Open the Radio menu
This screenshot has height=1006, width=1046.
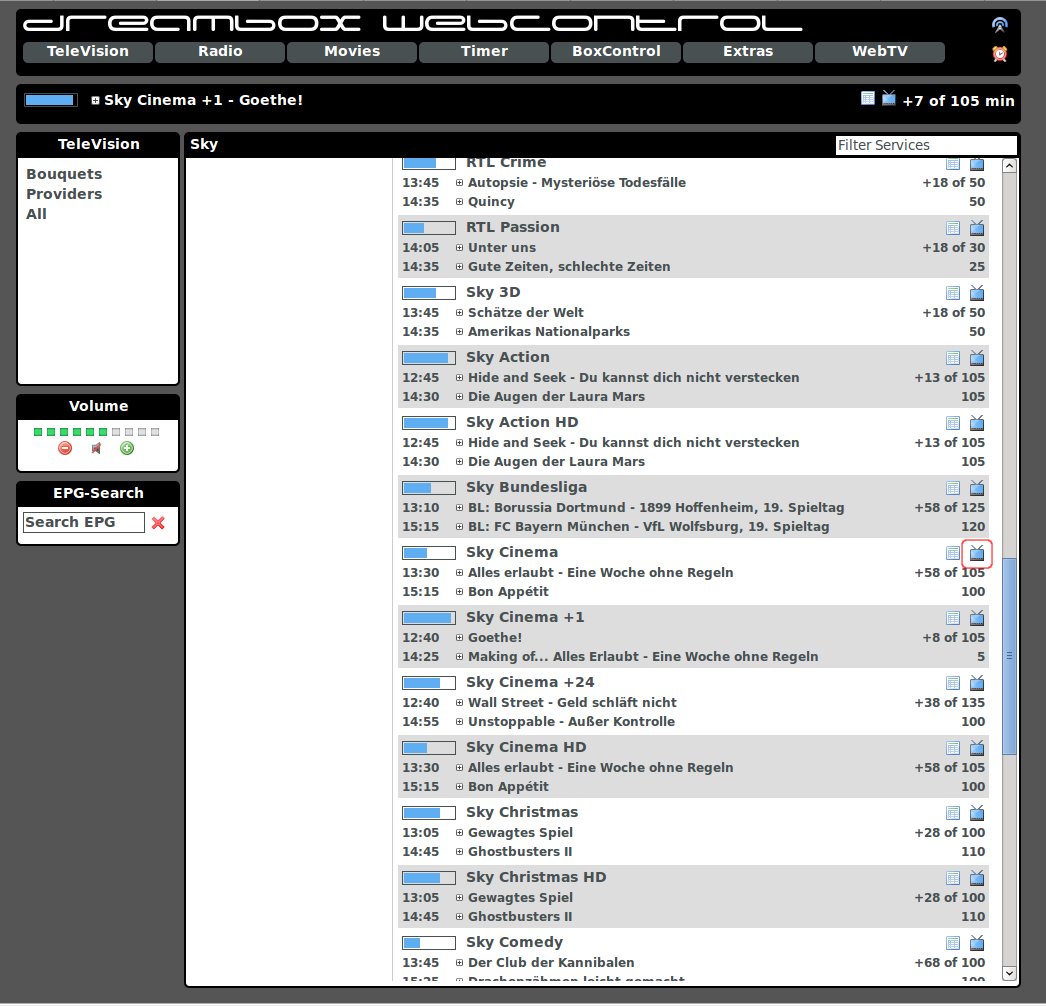pyautogui.click(x=220, y=51)
